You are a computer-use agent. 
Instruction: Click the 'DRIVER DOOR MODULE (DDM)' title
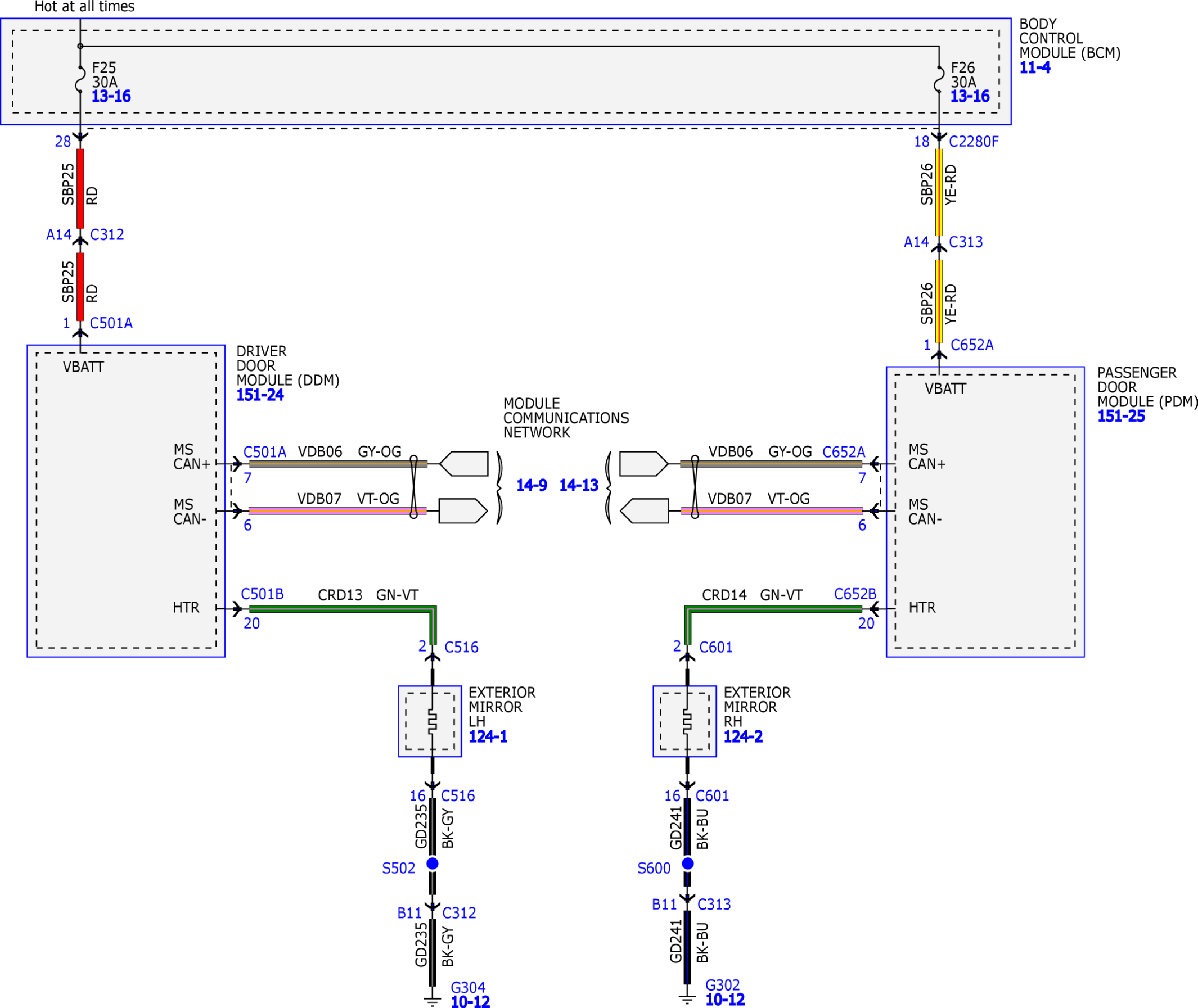(288, 366)
